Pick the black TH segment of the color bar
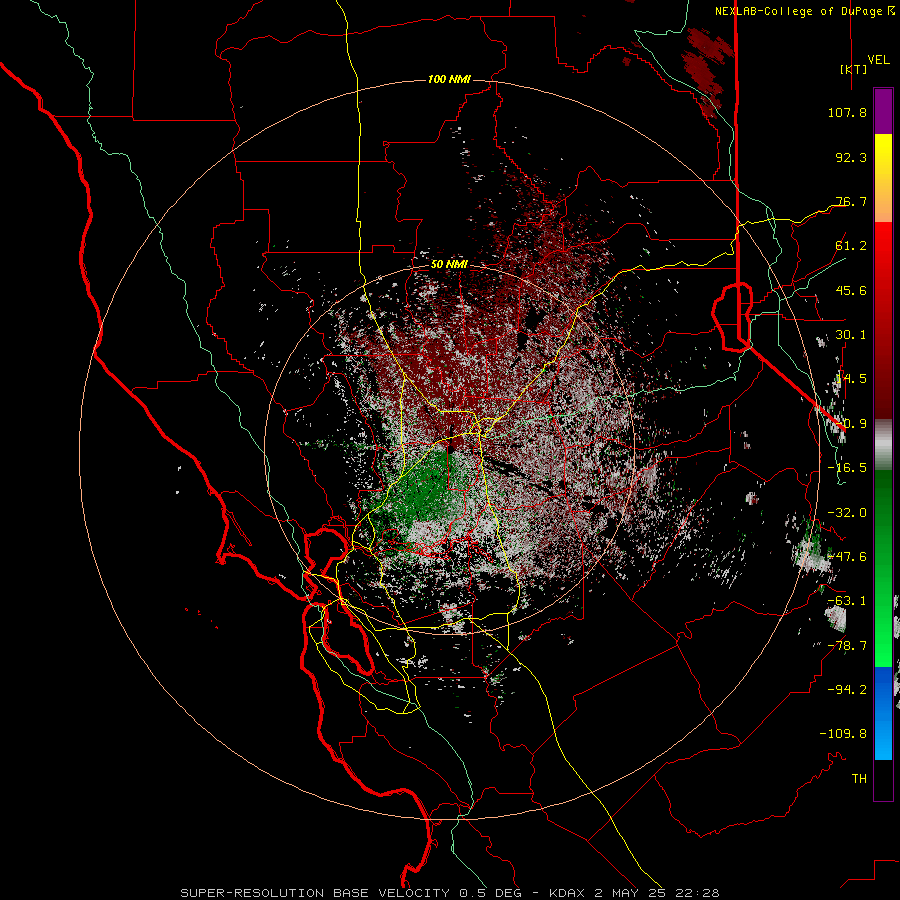Screen dimensions: 900x900 (883, 779)
